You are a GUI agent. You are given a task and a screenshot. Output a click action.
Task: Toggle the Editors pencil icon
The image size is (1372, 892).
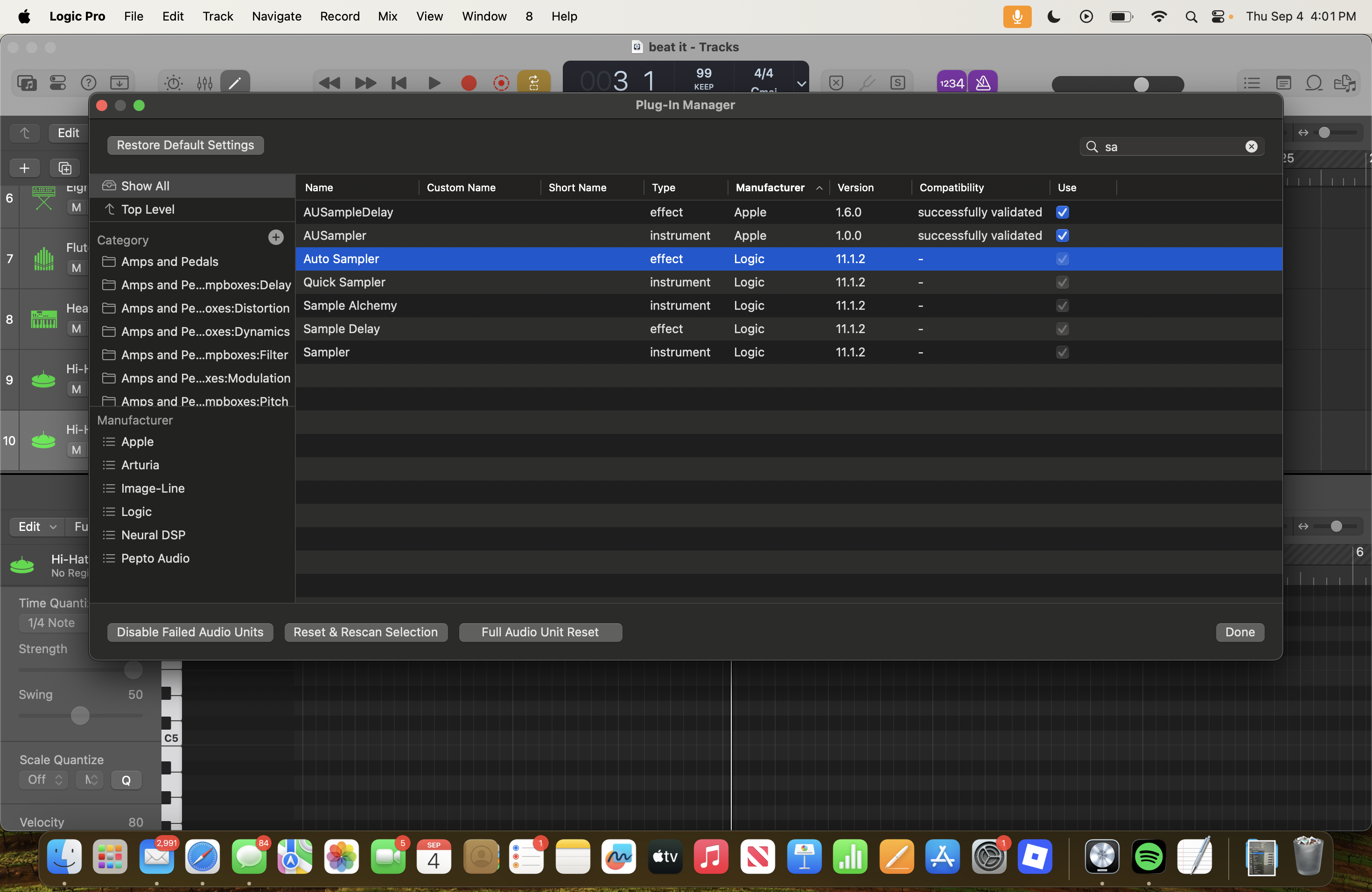tap(235, 83)
